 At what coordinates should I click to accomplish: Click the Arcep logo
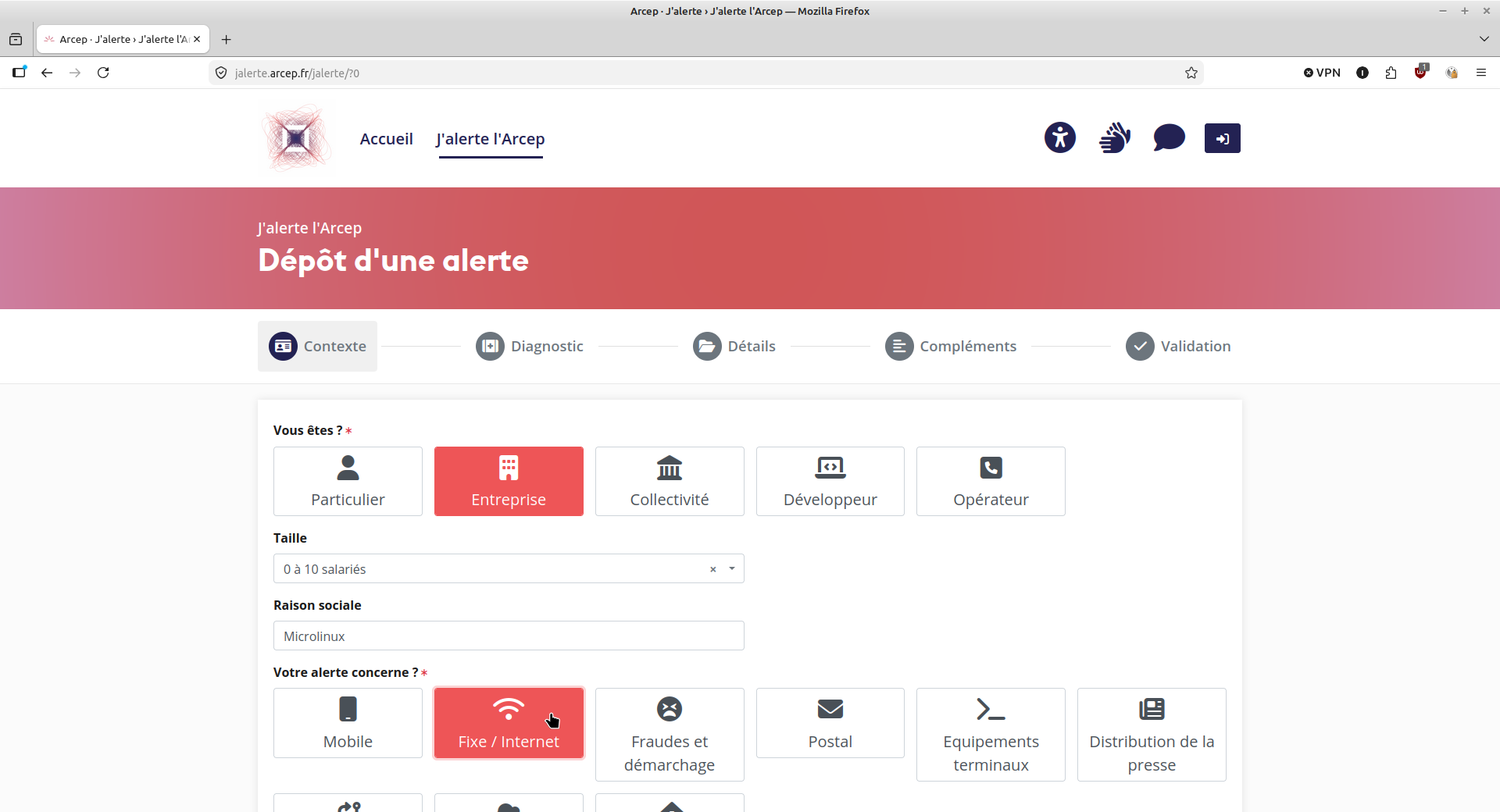[x=296, y=138]
